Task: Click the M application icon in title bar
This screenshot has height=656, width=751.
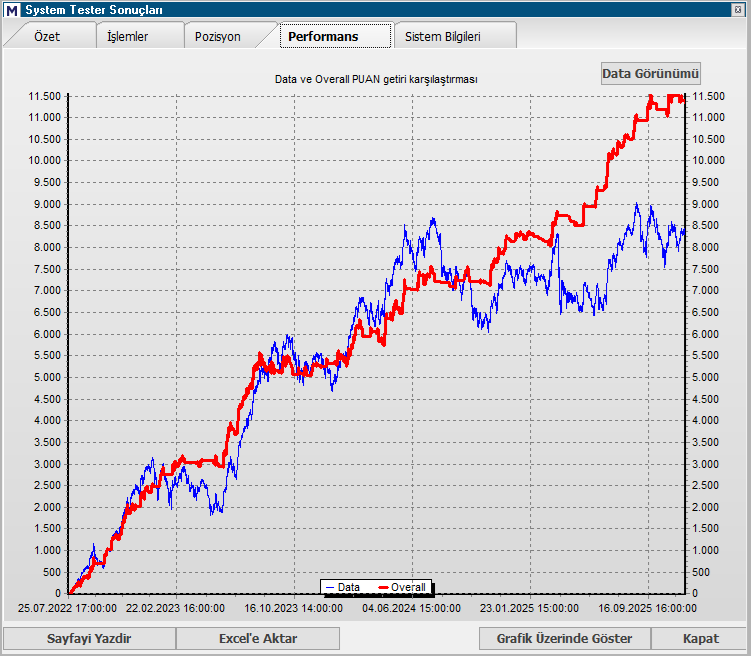Action: 11,10
